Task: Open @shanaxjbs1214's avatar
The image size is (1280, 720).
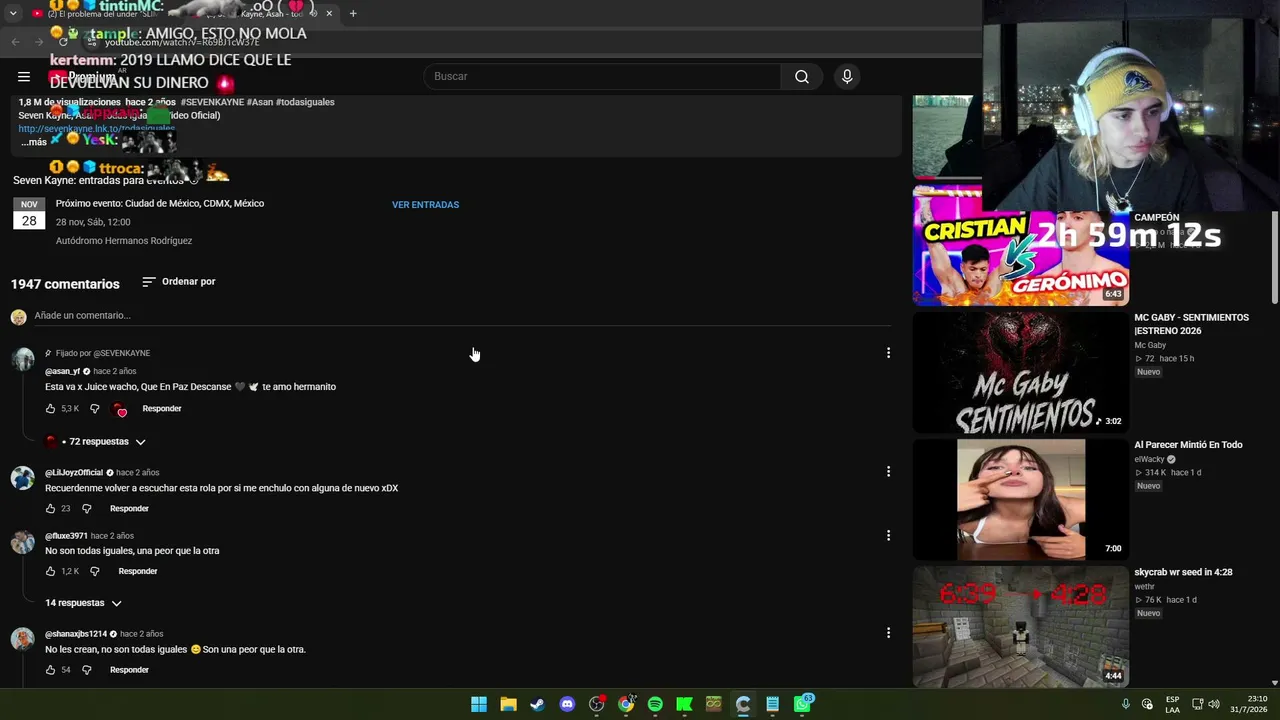Action: (x=23, y=640)
